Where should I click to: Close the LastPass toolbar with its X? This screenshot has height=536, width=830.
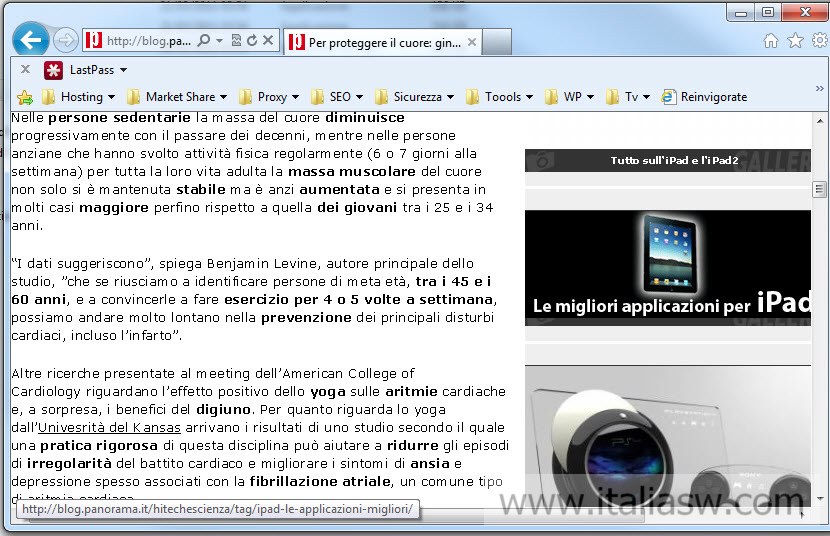[25, 69]
